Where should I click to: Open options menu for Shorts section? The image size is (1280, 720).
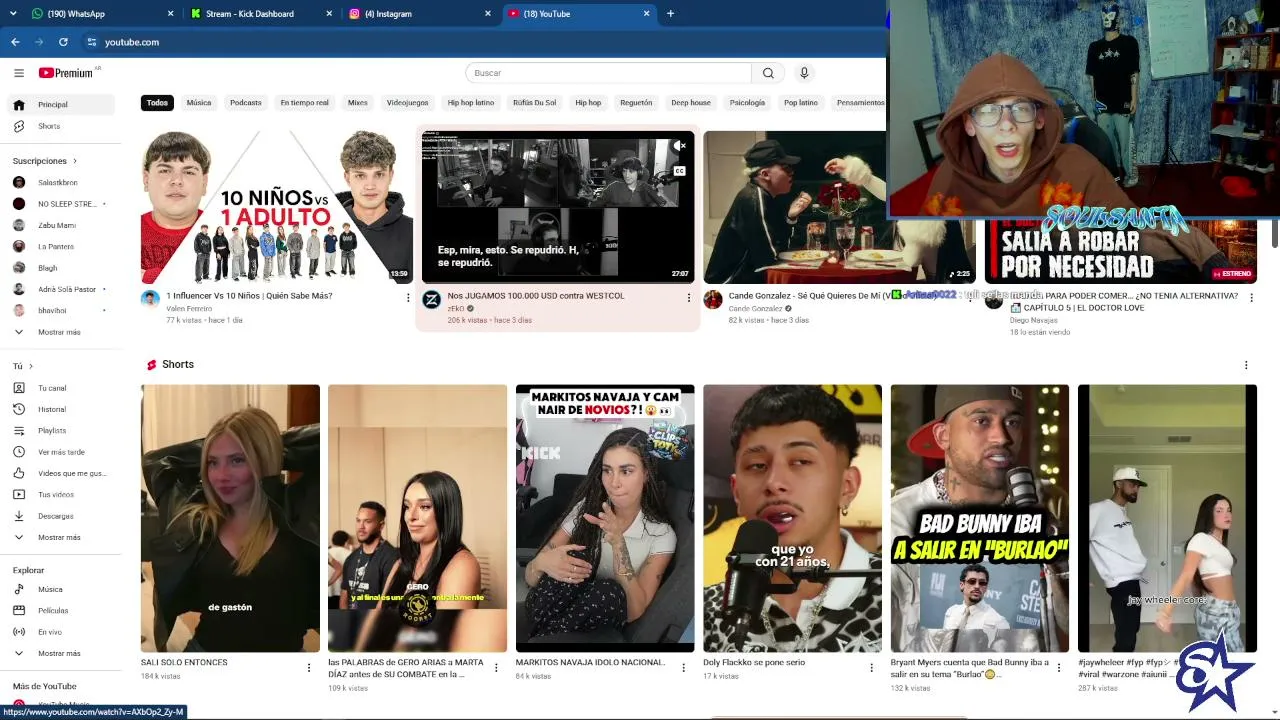click(x=1246, y=365)
